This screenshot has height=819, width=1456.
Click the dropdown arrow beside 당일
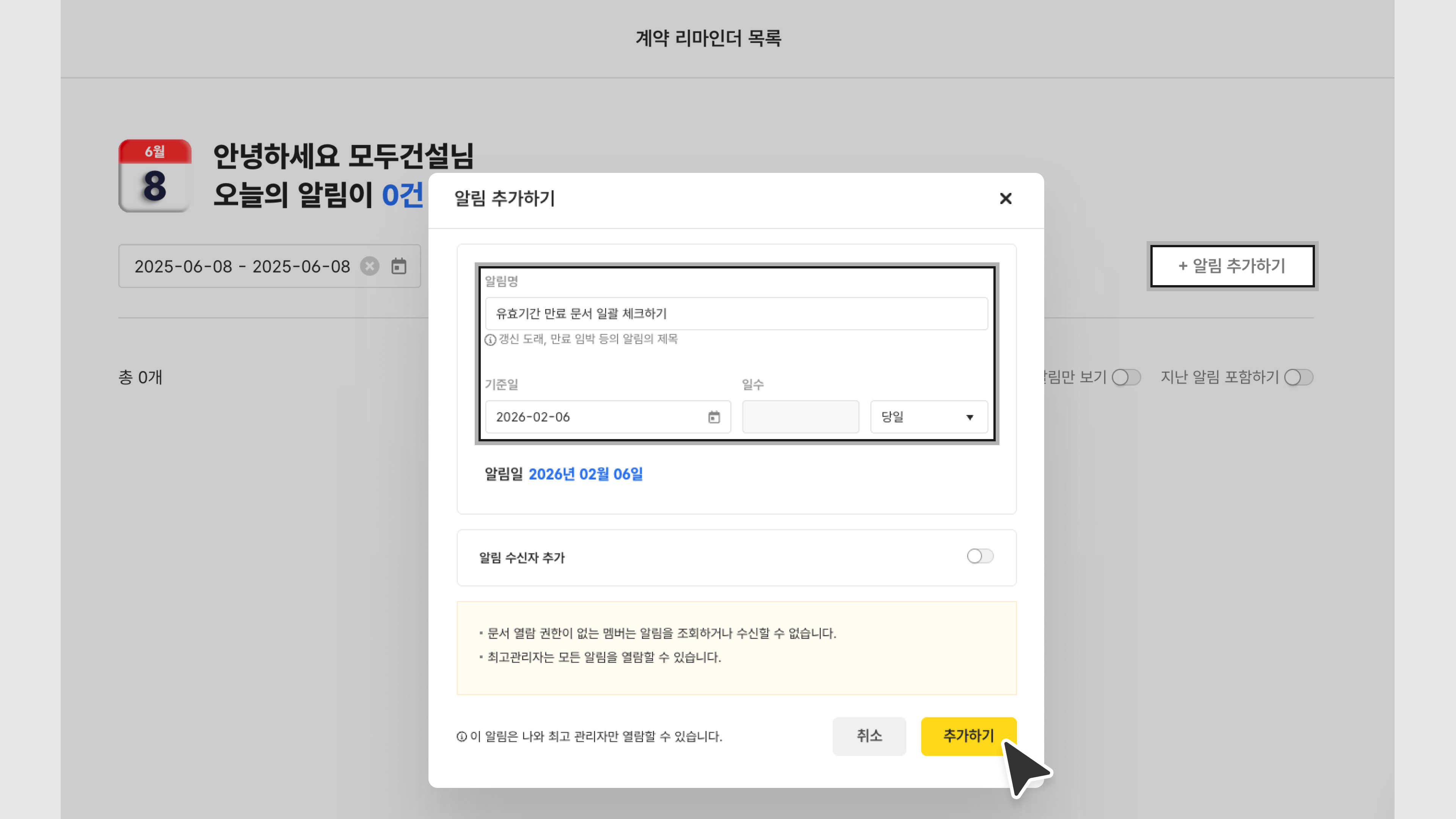click(970, 418)
